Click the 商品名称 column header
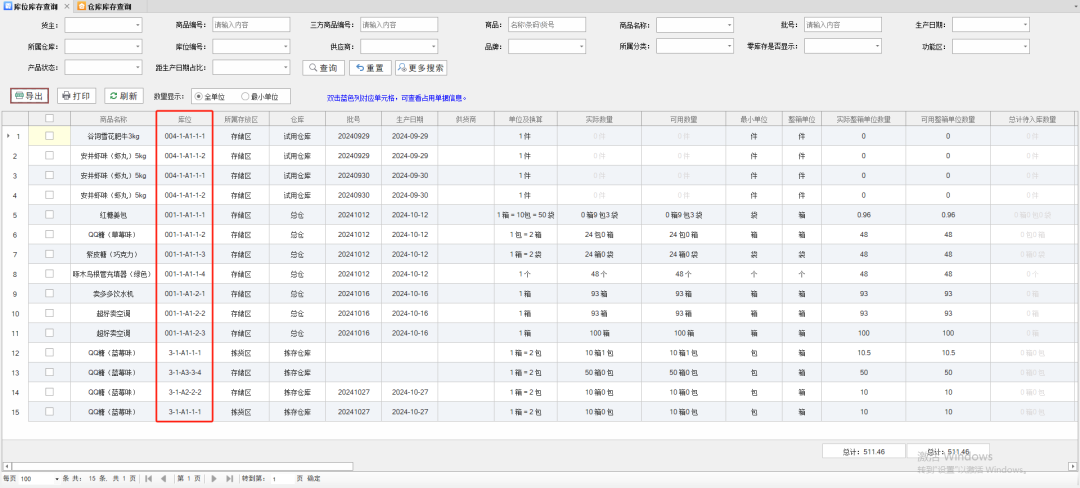Screen dimensions: 1080x488 [113, 118]
